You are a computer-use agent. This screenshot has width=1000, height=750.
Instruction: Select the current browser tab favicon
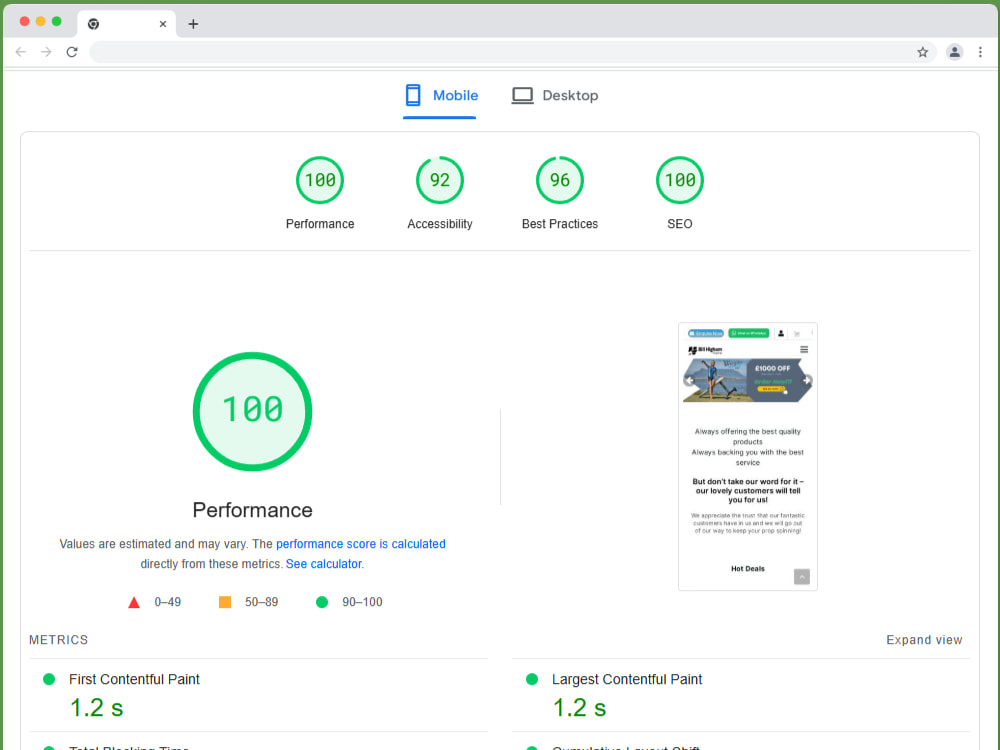[93, 24]
